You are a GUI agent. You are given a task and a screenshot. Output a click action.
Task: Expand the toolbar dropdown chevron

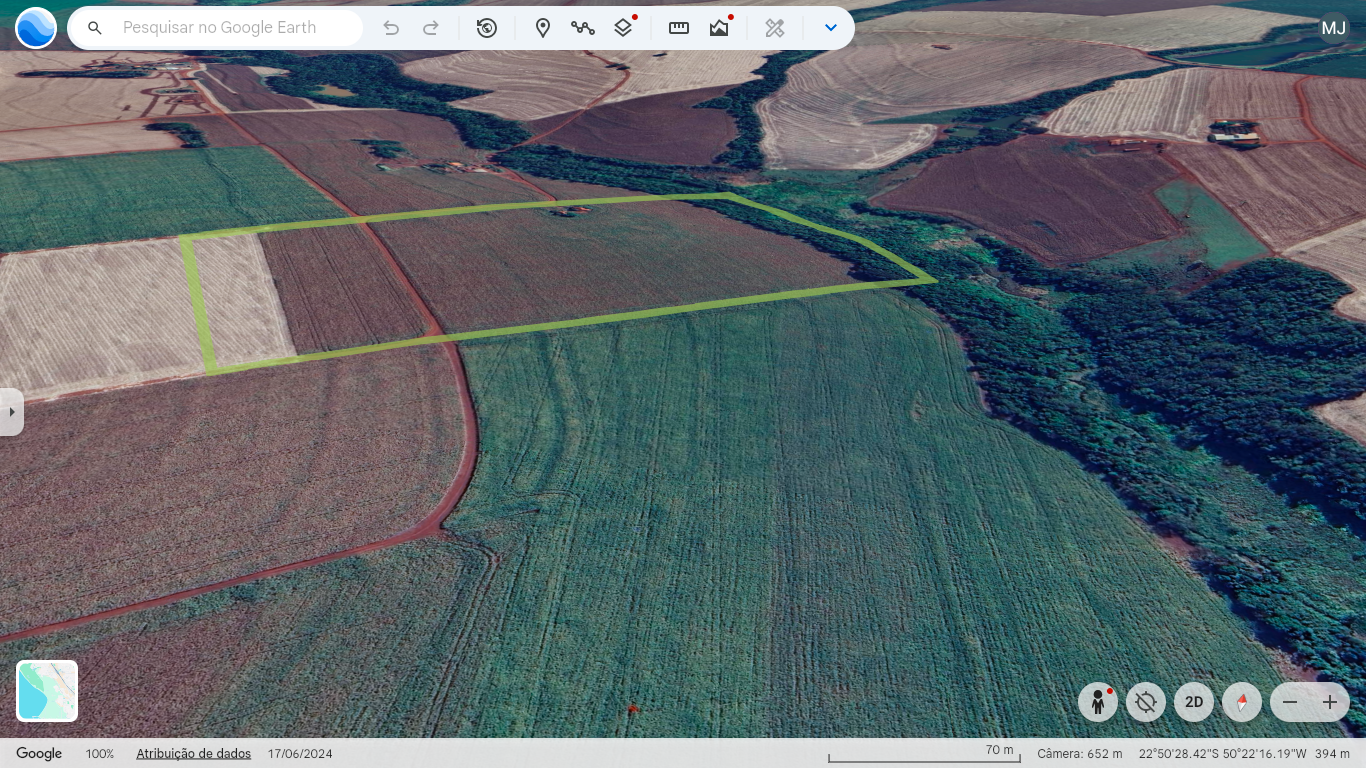[x=830, y=28]
